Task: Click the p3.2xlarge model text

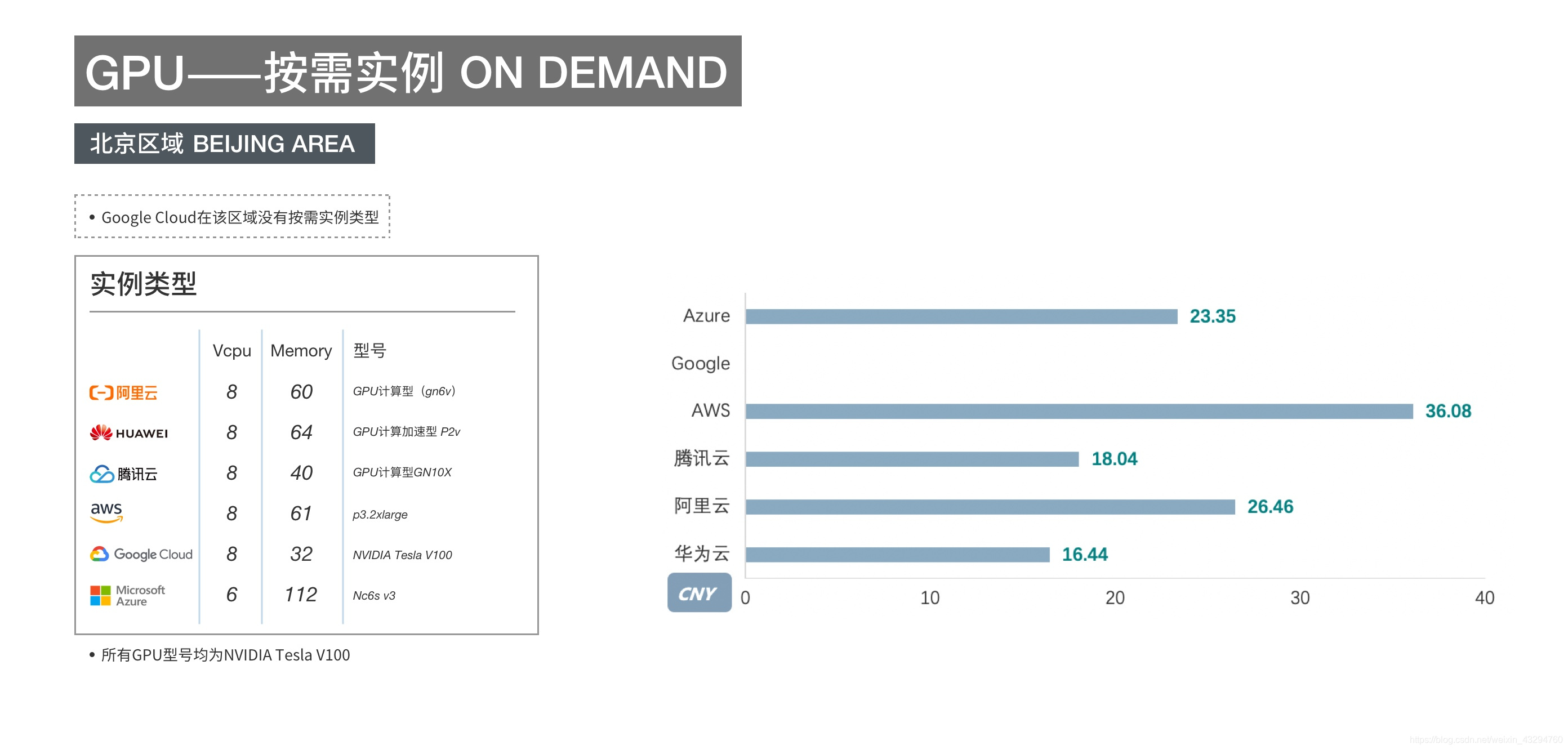Action: 380,515
